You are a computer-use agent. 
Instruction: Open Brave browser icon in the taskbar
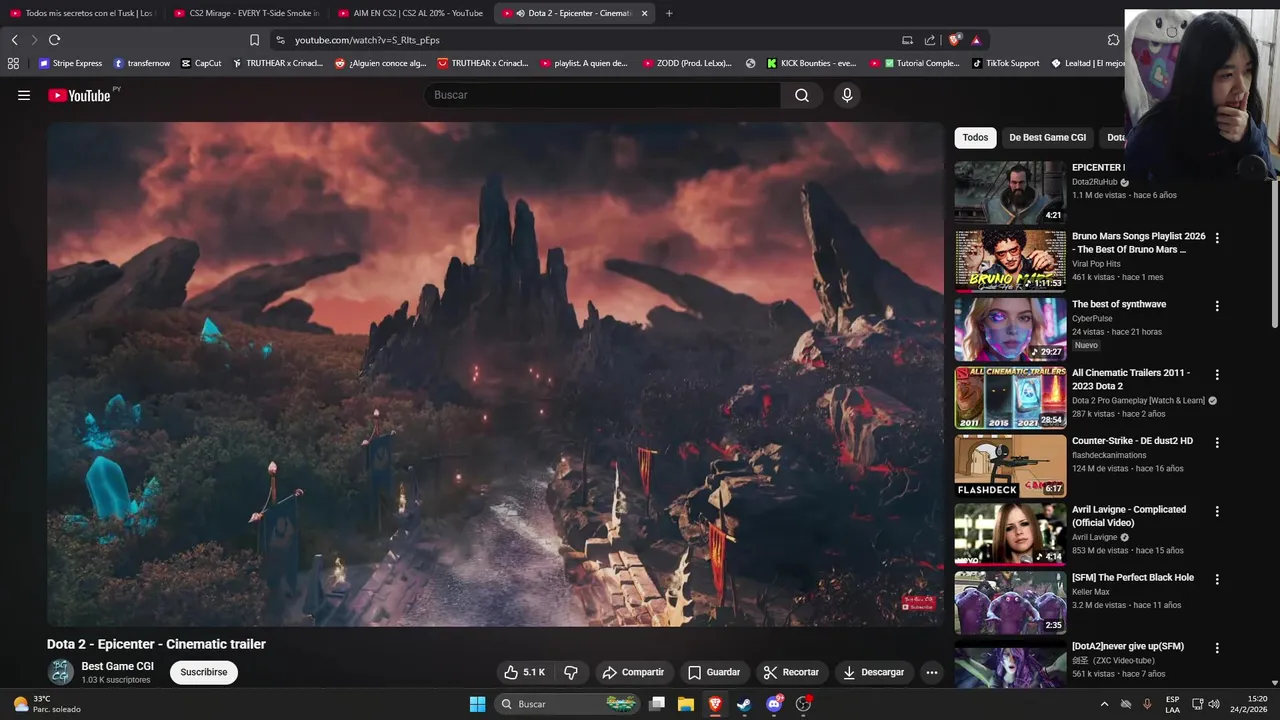point(715,704)
